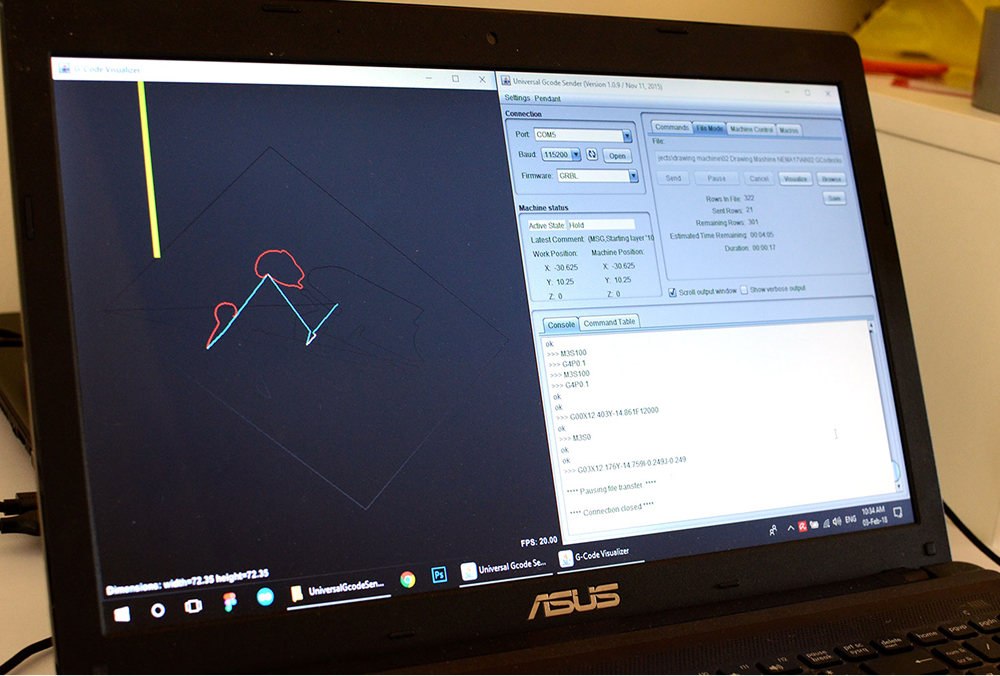Click the round blue app icon on taskbar
The image size is (1000, 676).
(x=265, y=596)
